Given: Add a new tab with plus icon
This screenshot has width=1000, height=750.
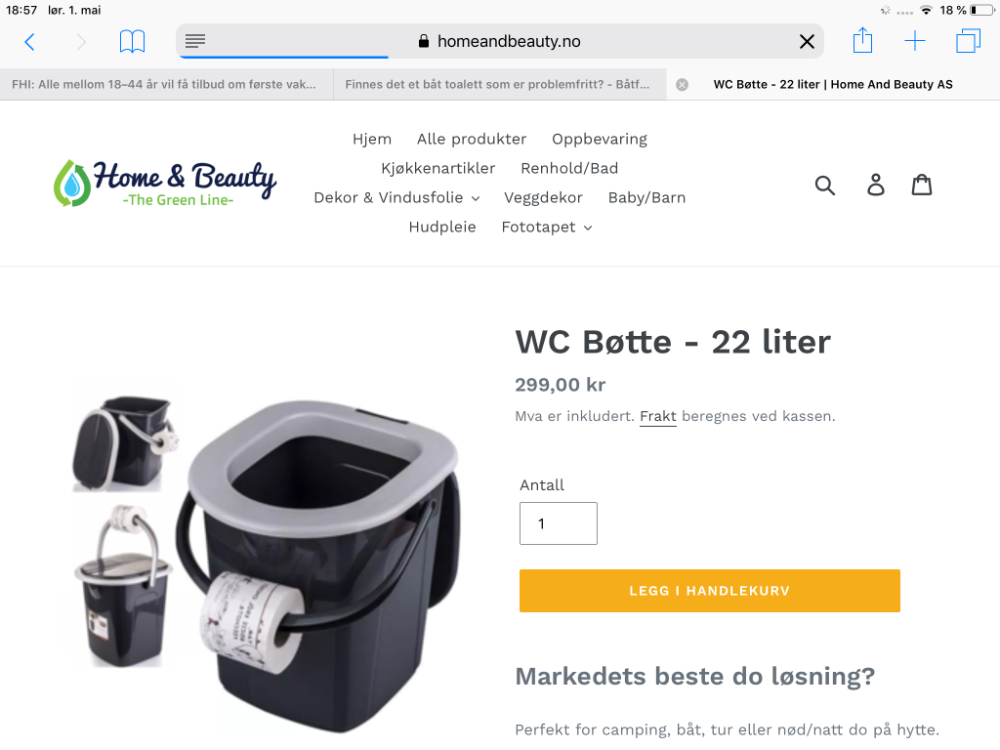Looking at the screenshot, I should tap(915, 41).
